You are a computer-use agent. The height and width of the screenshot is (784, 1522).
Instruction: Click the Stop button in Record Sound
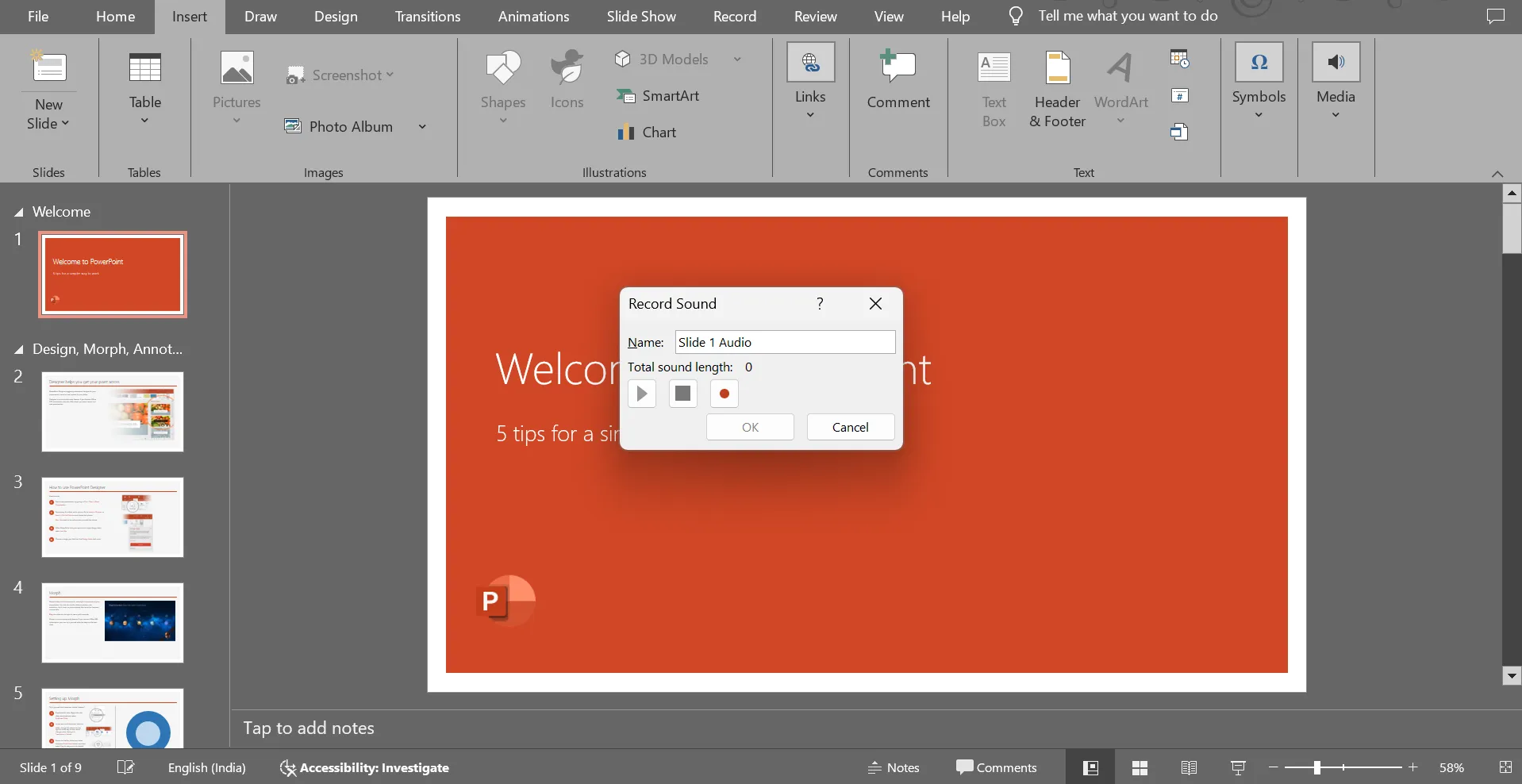point(682,394)
